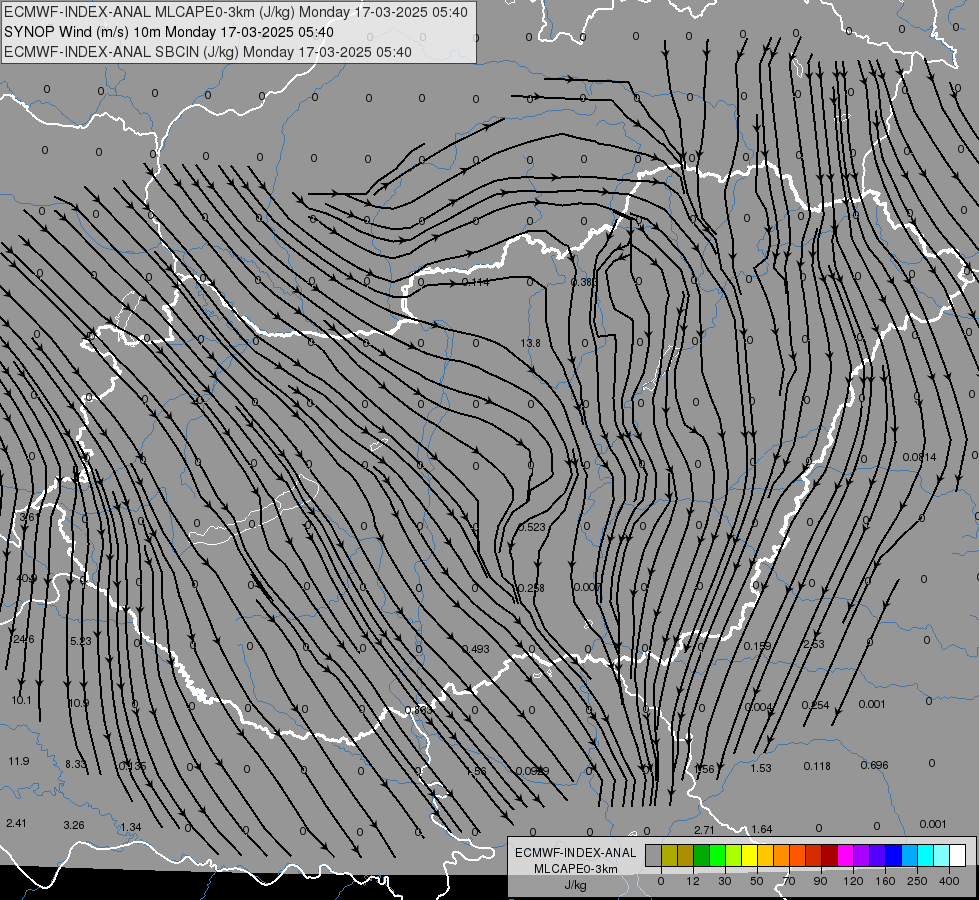Click the map value 0.696
979x900 pixels.
[x=874, y=765]
